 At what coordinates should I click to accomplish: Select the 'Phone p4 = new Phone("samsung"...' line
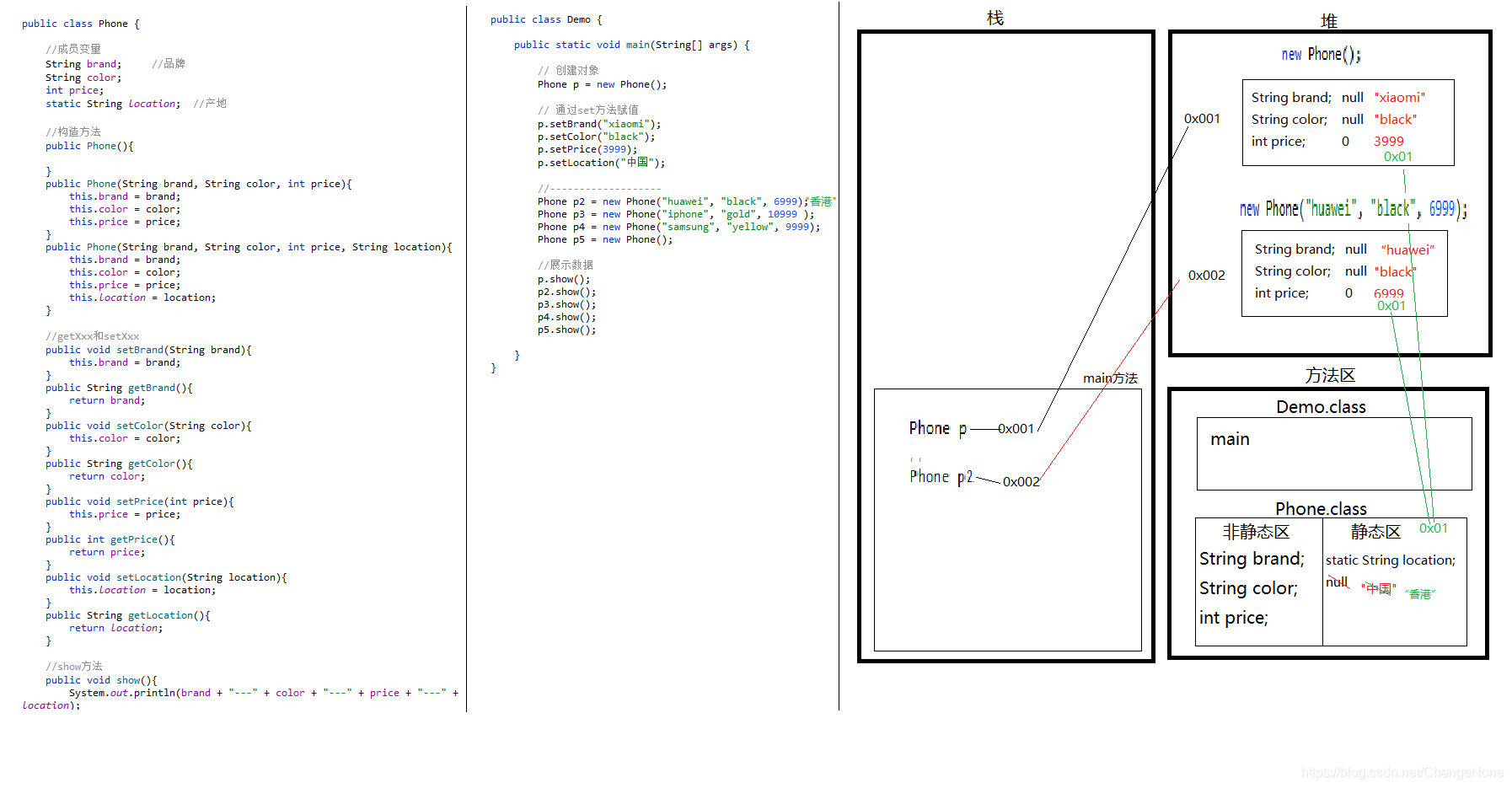click(679, 227)
